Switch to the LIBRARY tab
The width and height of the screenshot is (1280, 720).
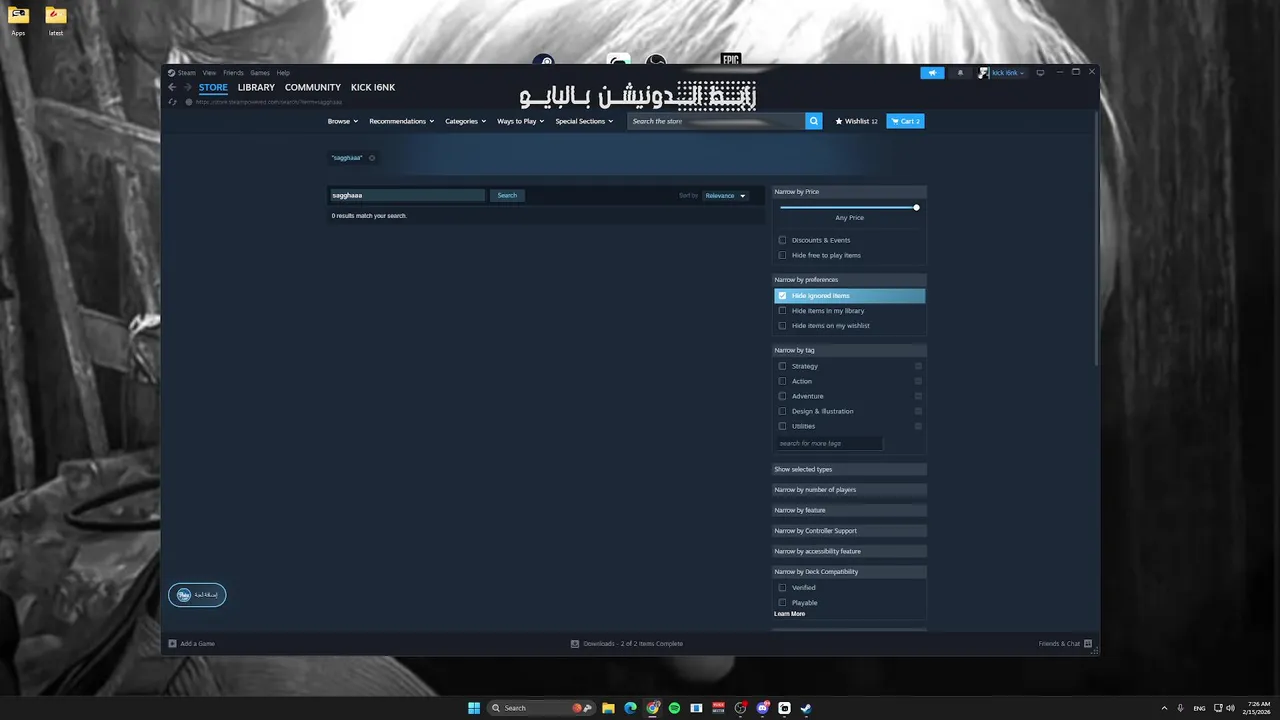(256, 88)
